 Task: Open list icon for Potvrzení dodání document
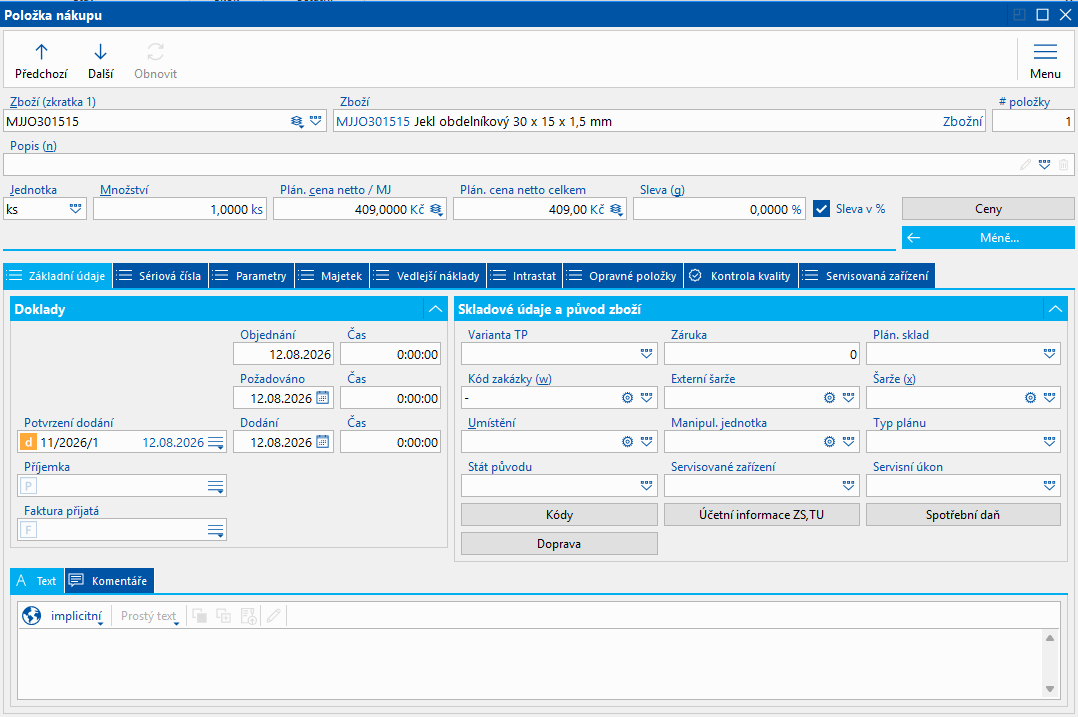216,443
